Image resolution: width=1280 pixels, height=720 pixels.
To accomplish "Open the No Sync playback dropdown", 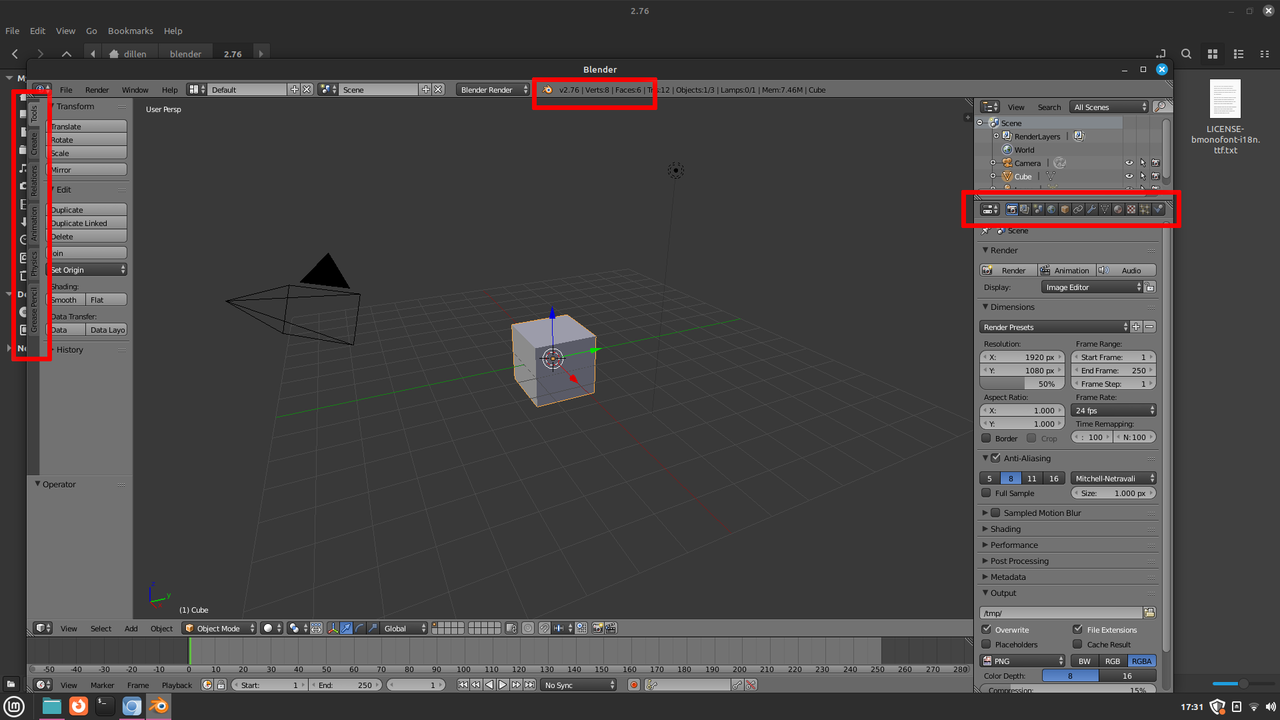I will click(580, 685).
